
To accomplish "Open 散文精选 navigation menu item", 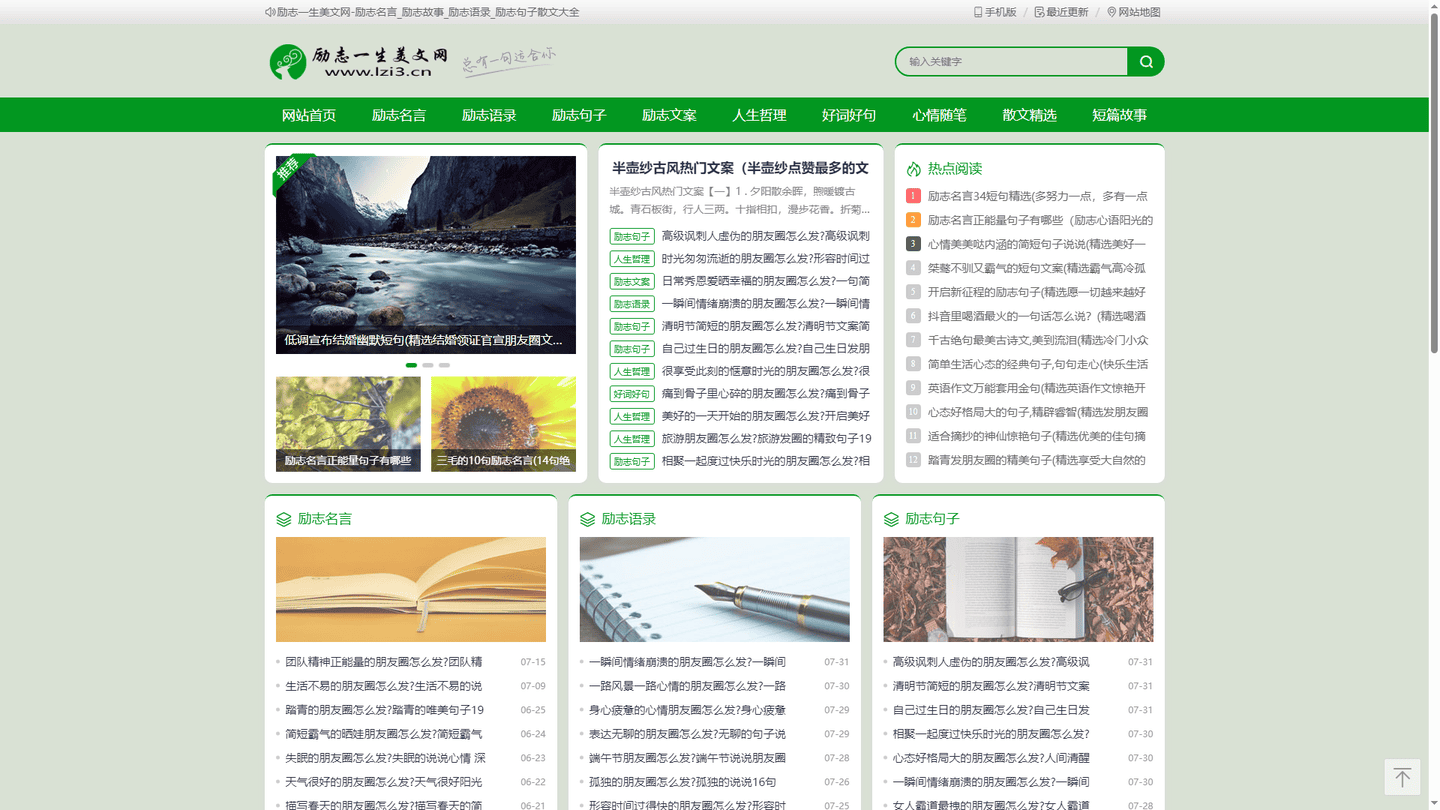I will click(x=1029, y=115).
